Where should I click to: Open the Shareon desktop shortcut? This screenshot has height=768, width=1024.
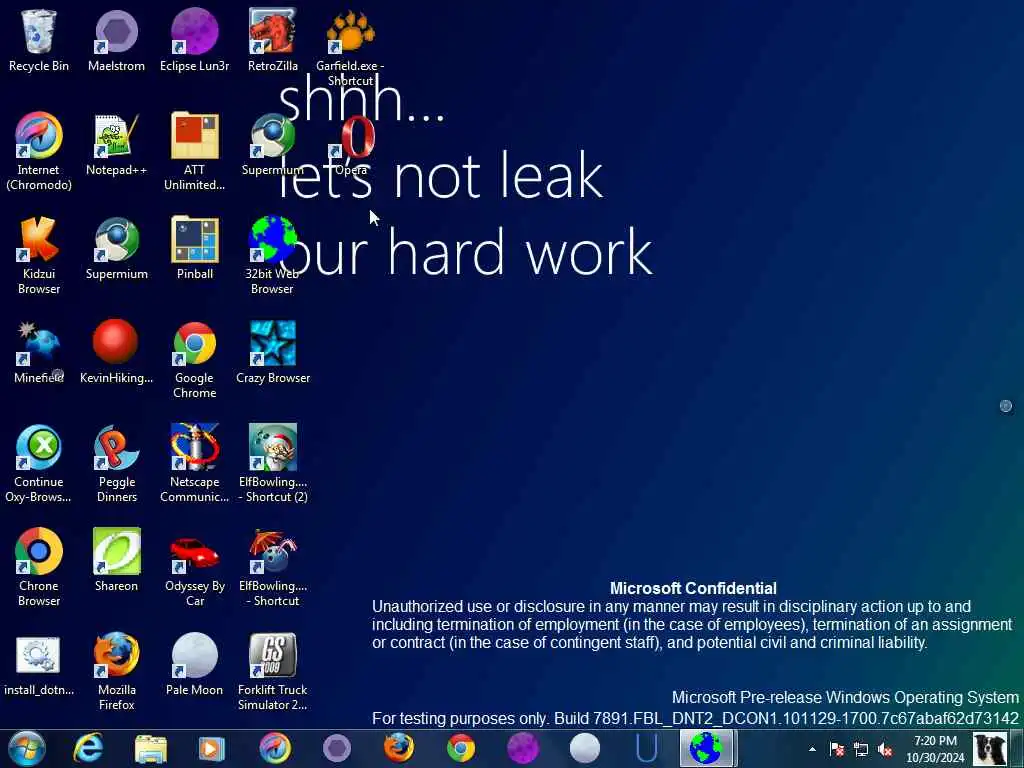(x=116, y=561)
